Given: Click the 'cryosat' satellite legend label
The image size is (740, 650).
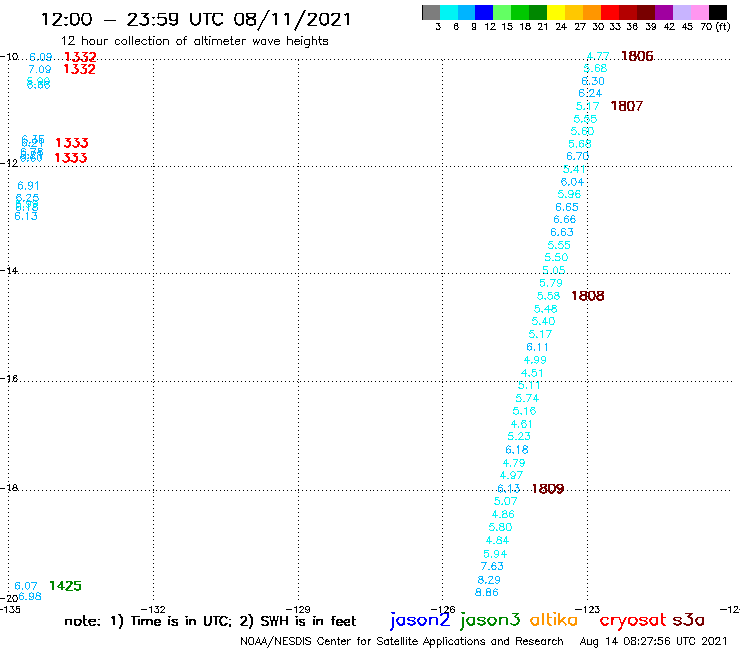Looking at the screenshot, I should coord(633,620).
